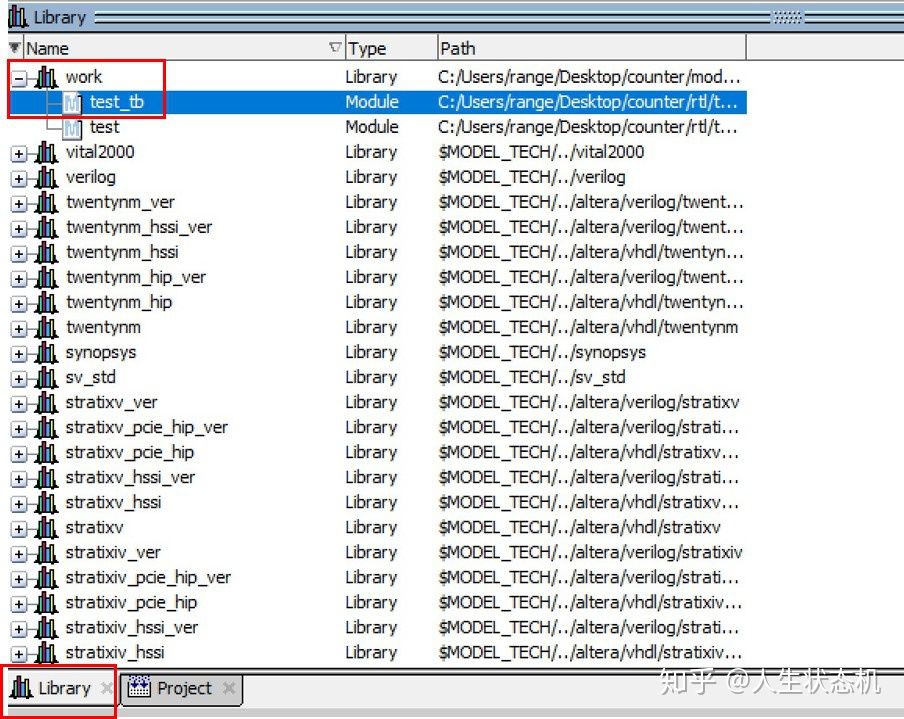Select the stratixiv_pcie_hip library name
This screenshot has width=904, height=719.
[131, 603]
